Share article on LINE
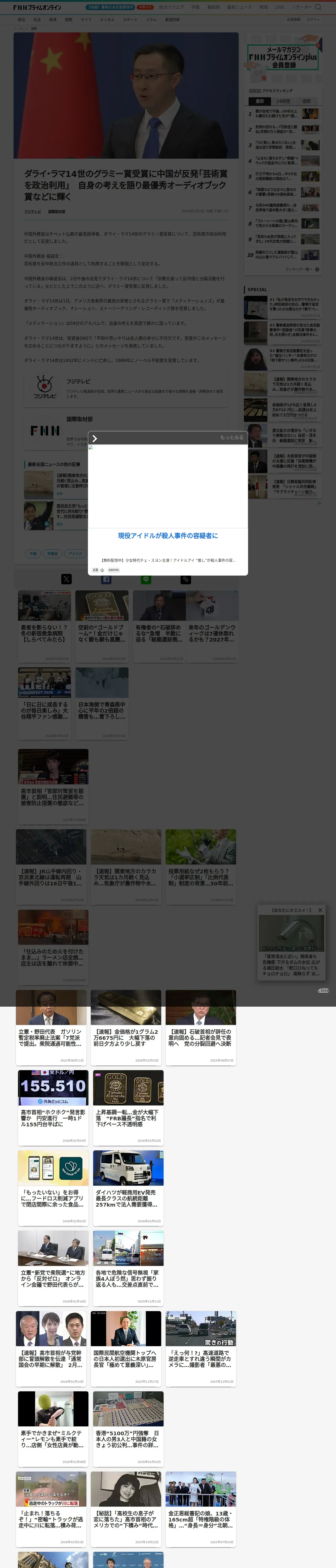 [x=146, y=579]
